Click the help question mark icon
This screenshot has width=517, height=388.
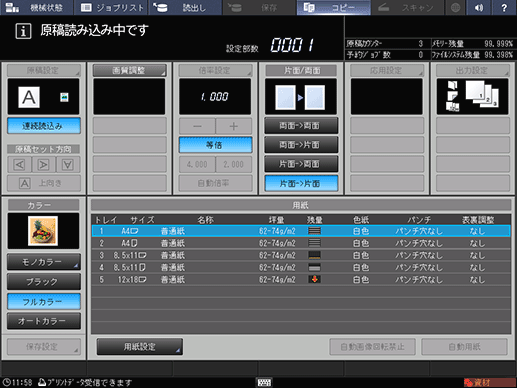tap(504, 7)
